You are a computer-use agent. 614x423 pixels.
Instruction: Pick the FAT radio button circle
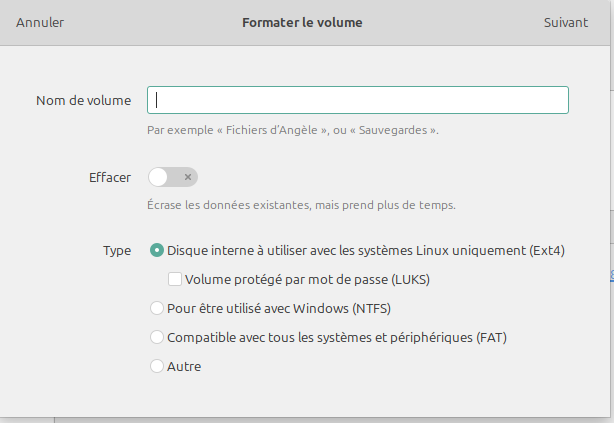click(157, 337)
